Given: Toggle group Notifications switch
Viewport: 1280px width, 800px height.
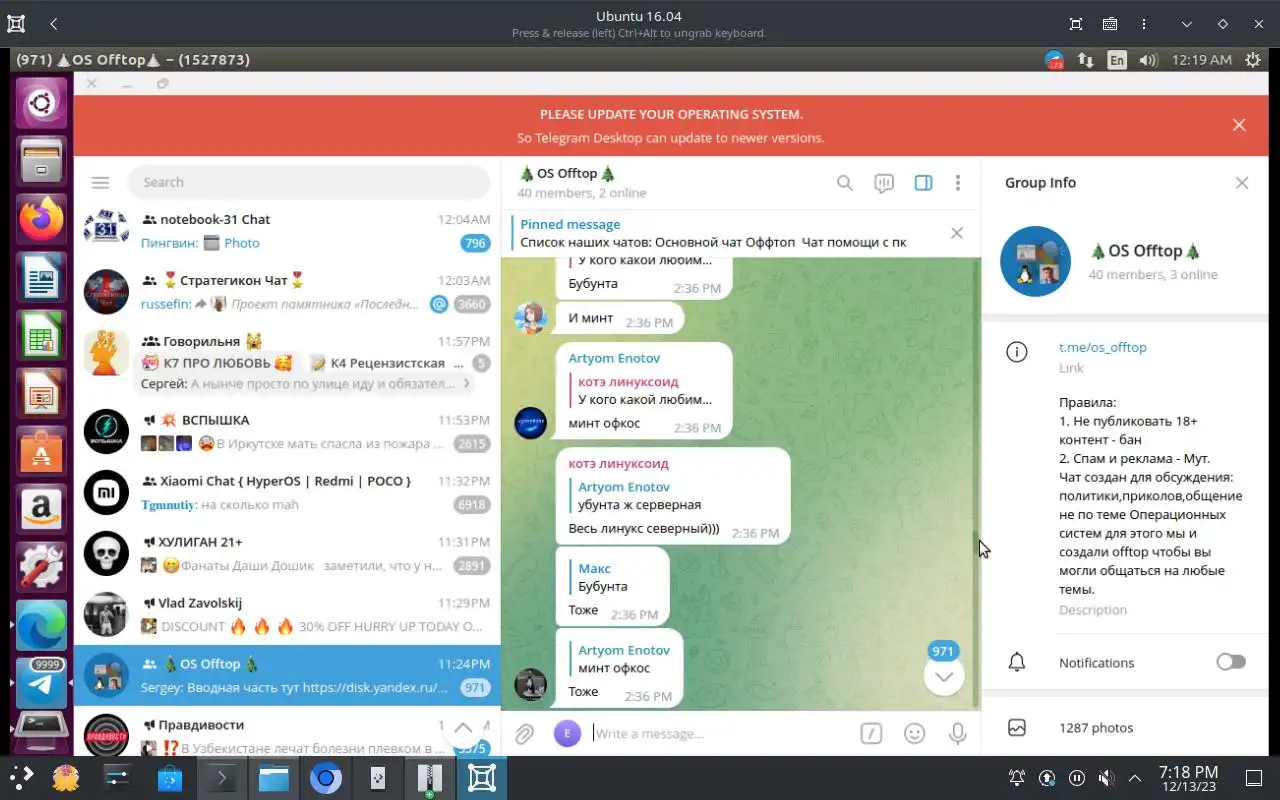Looking at the screenshot, I should click(1231, 662).
